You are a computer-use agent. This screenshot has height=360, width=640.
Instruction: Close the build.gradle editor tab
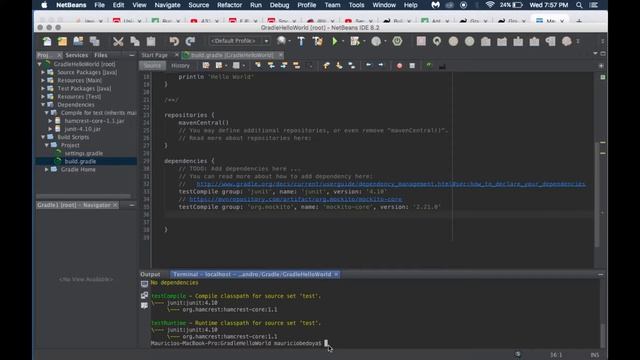pos(281,55)
